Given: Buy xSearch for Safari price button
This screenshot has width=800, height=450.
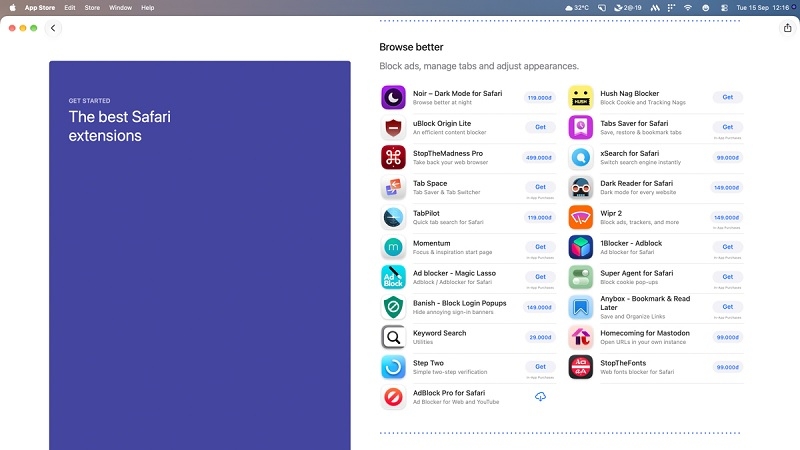Looking at the screenshot, I should (x=728, y=158).
